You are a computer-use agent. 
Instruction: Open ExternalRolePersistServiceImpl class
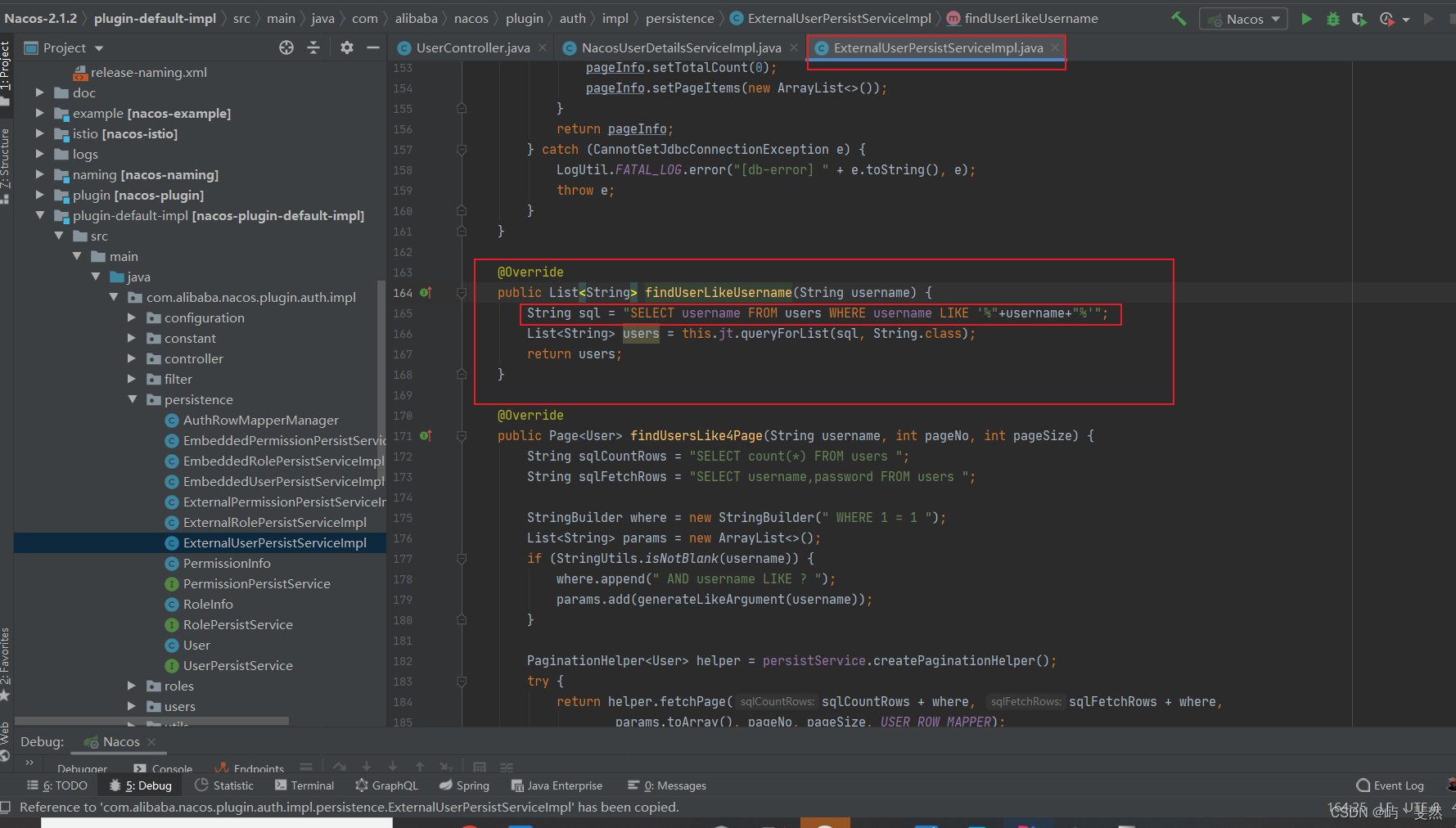point(274,522)
